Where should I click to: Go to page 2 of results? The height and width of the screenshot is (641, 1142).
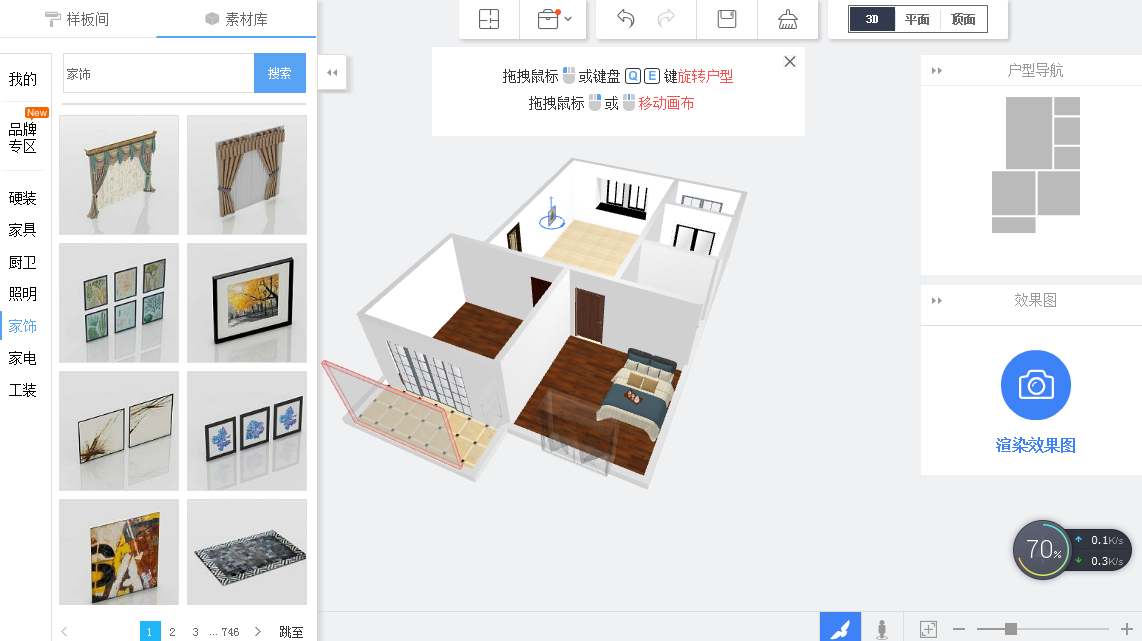pyautogui.click(x=175, y=631)
